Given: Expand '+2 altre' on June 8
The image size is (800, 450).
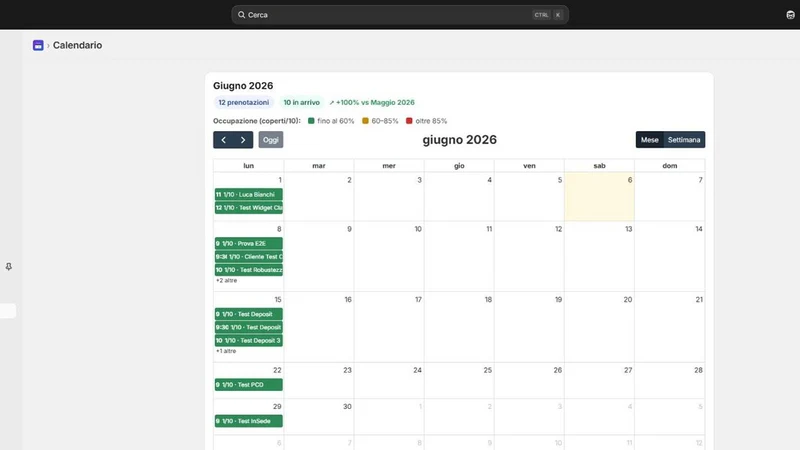Looking at the screenshot, I should [226, 281].
